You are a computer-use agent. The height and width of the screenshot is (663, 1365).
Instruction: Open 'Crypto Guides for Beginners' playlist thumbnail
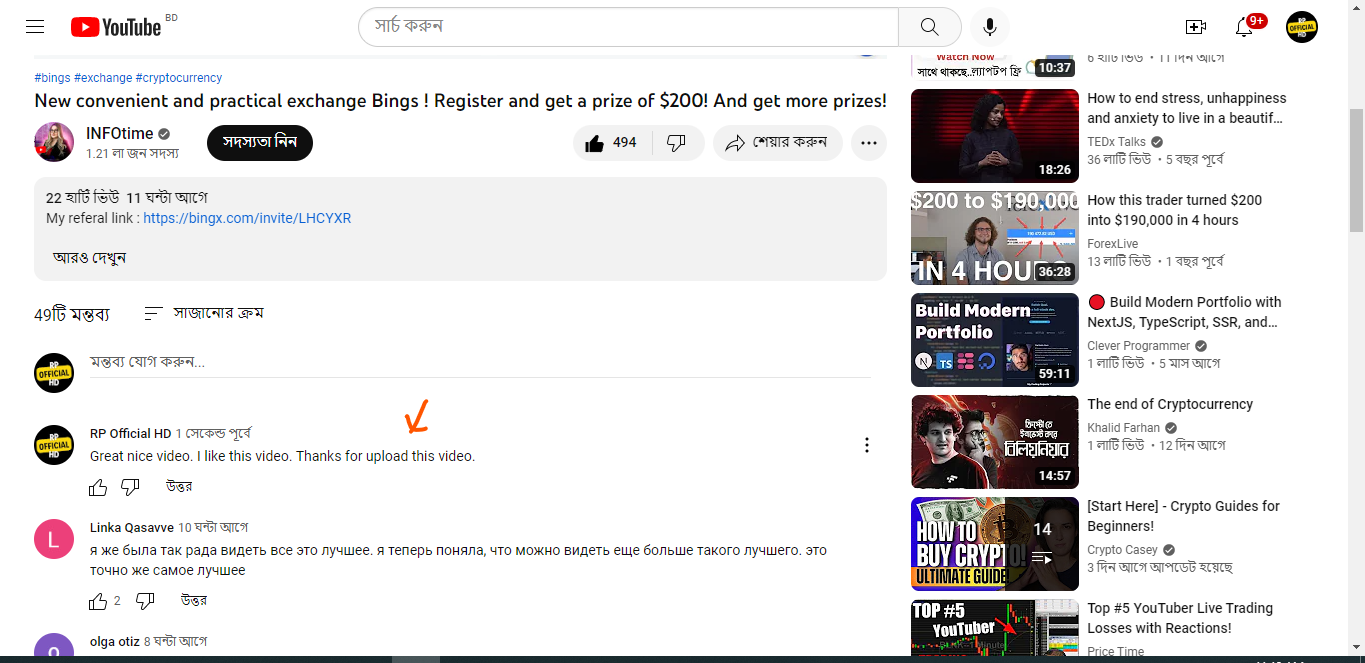pyautogui.click(x=995, y=544)
